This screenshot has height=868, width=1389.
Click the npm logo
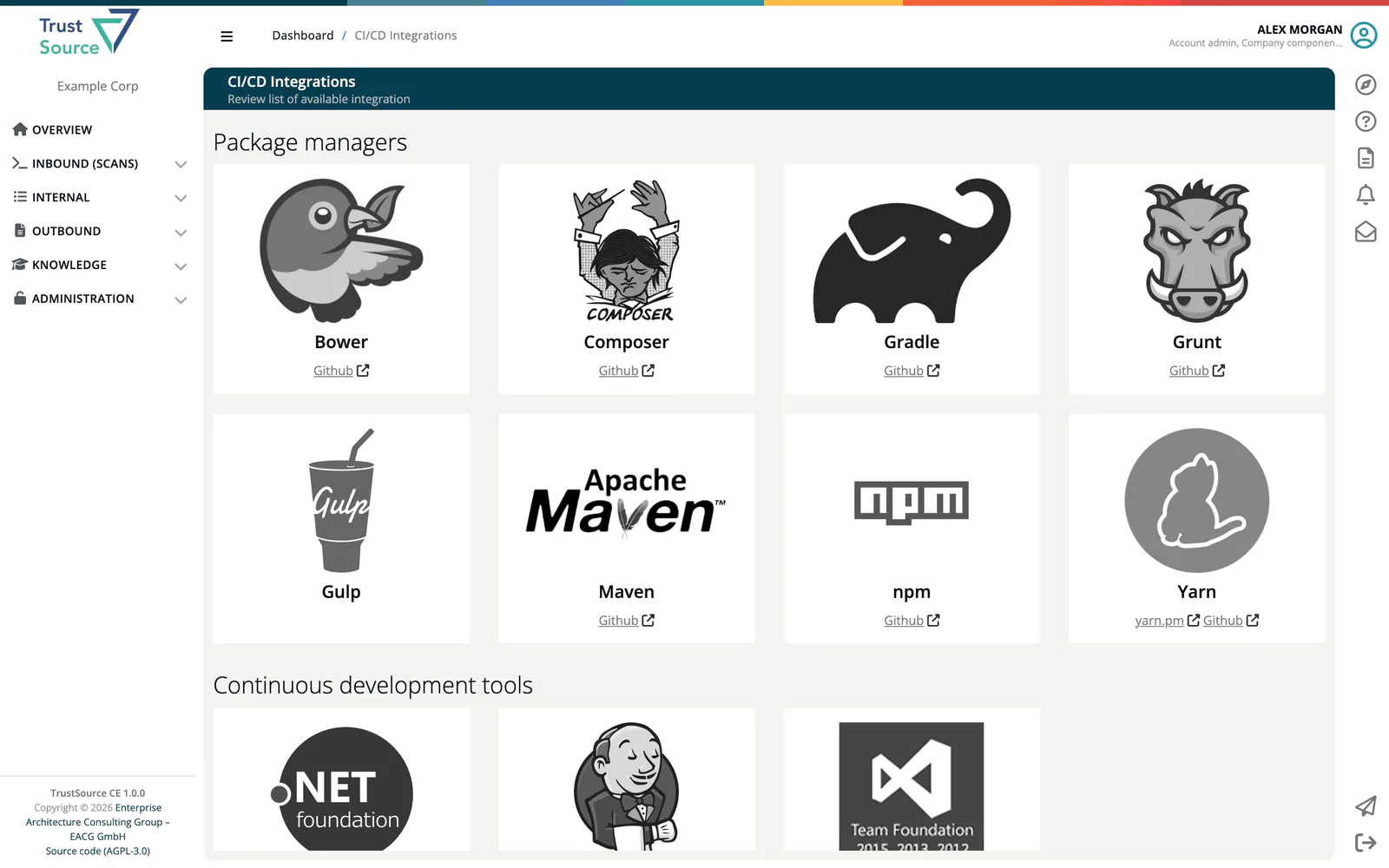click(912, 503)
